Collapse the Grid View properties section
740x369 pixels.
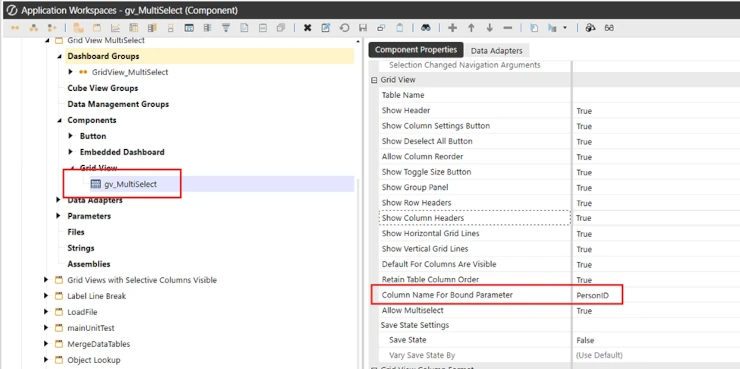pos(374,80)
